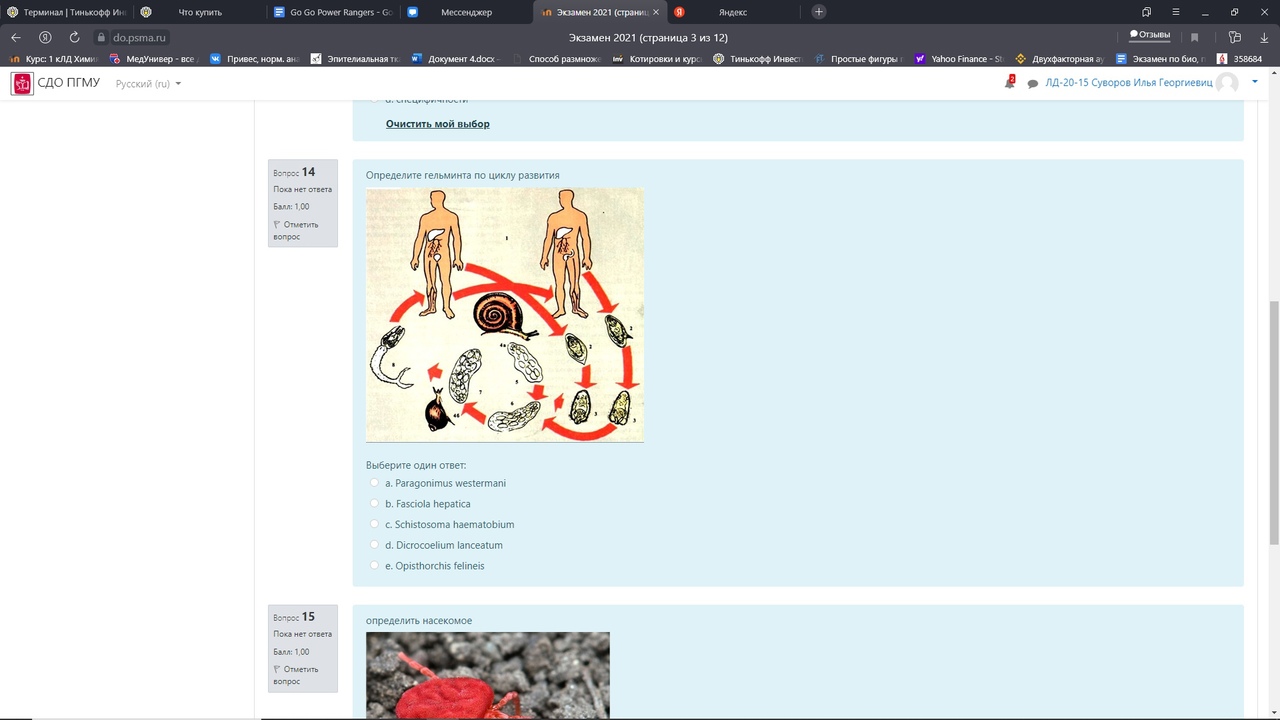The image size is (1280, 720).
Task: Open the Yahoo Finance bookmark
Action: (x=958, y=59)
